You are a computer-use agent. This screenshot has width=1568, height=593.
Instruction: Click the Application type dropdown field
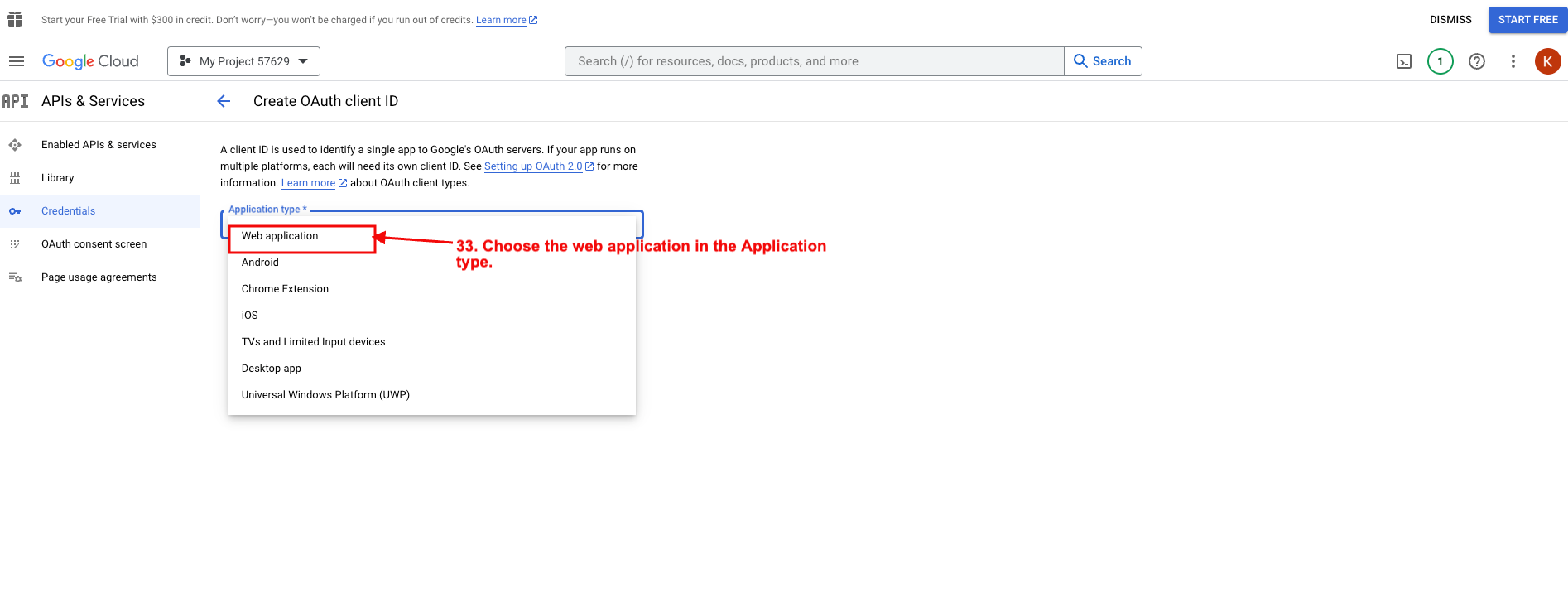pos(431,224)
